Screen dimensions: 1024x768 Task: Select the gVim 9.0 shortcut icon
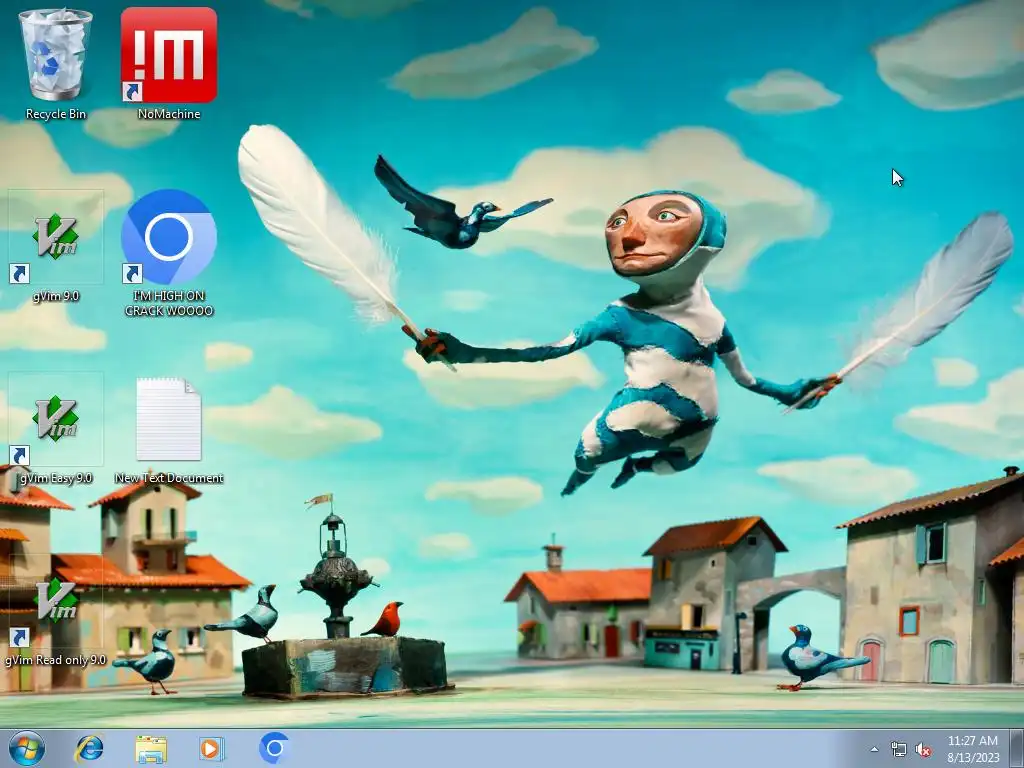[x=56, y=247]
